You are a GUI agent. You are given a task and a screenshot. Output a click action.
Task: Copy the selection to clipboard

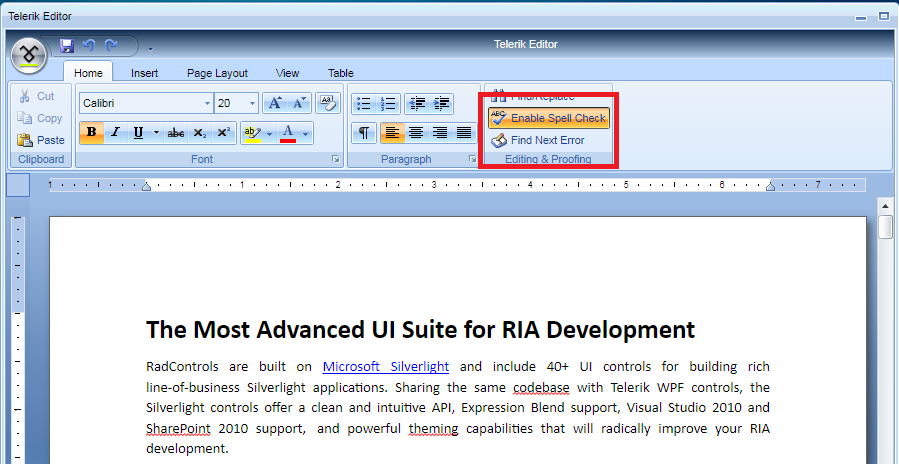click(x=40, y=118)
